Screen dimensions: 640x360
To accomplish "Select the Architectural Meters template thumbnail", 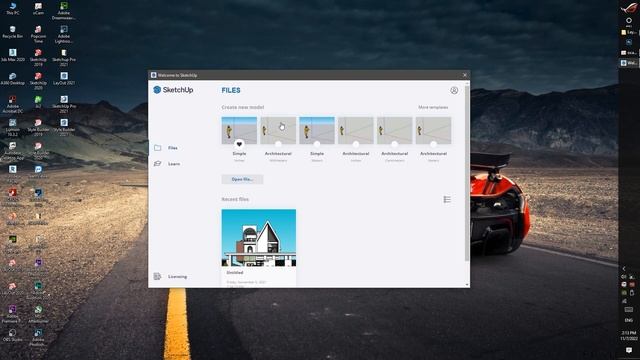I will pos(433,130).
